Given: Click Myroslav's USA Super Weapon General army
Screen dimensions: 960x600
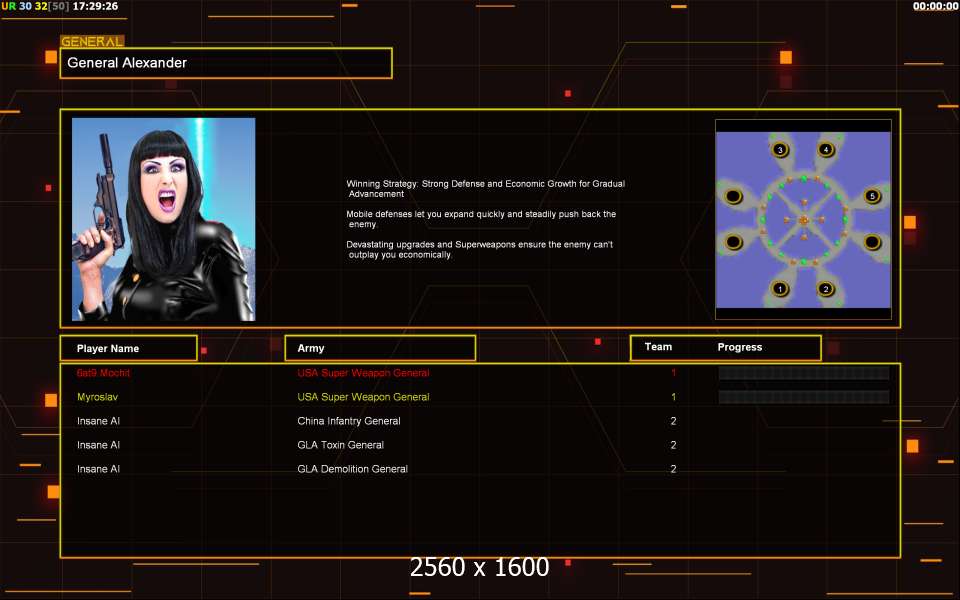Looking at the screenshot, I should (363, 397).
